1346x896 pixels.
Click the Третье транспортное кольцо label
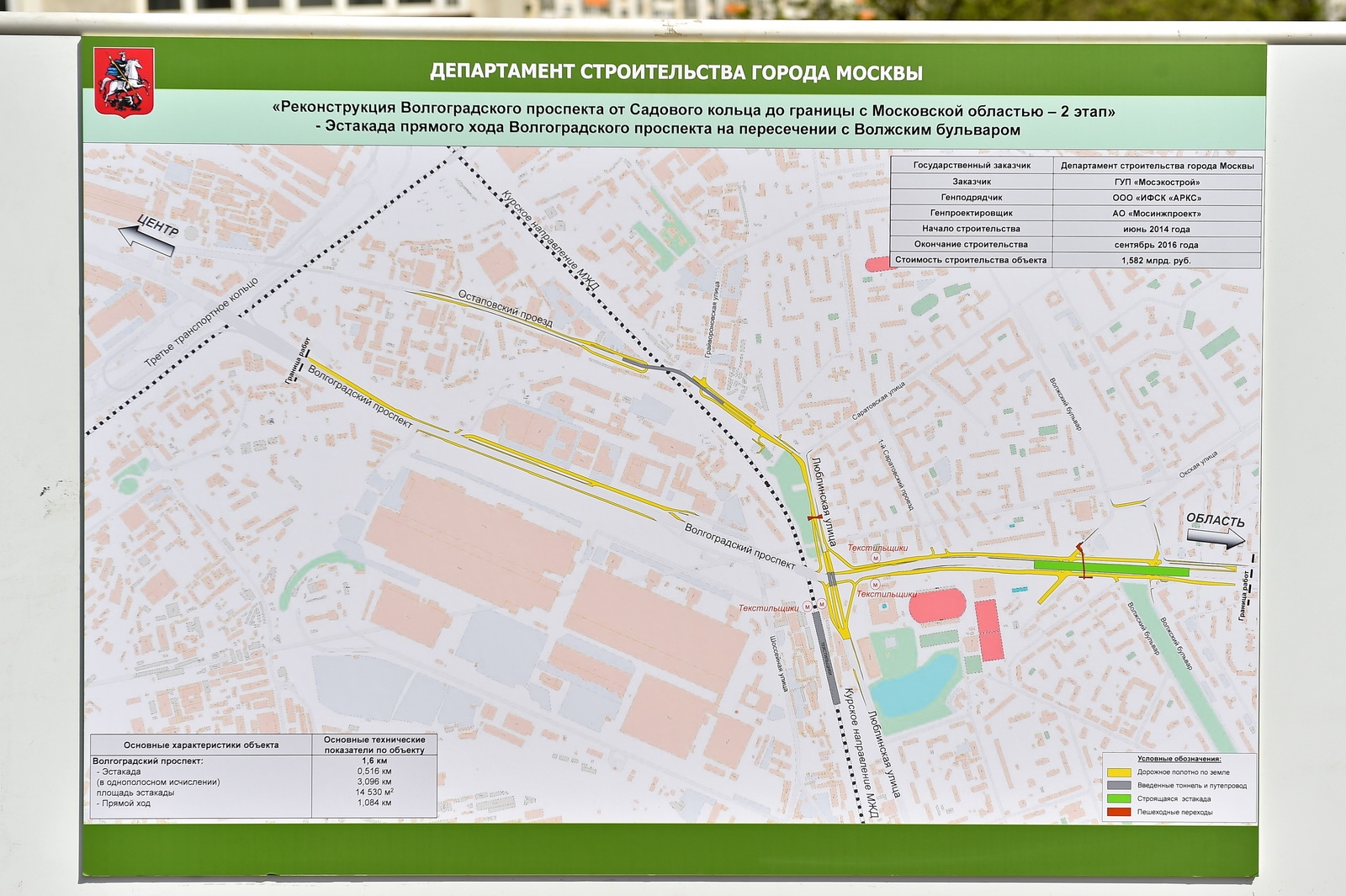[200, 322]
